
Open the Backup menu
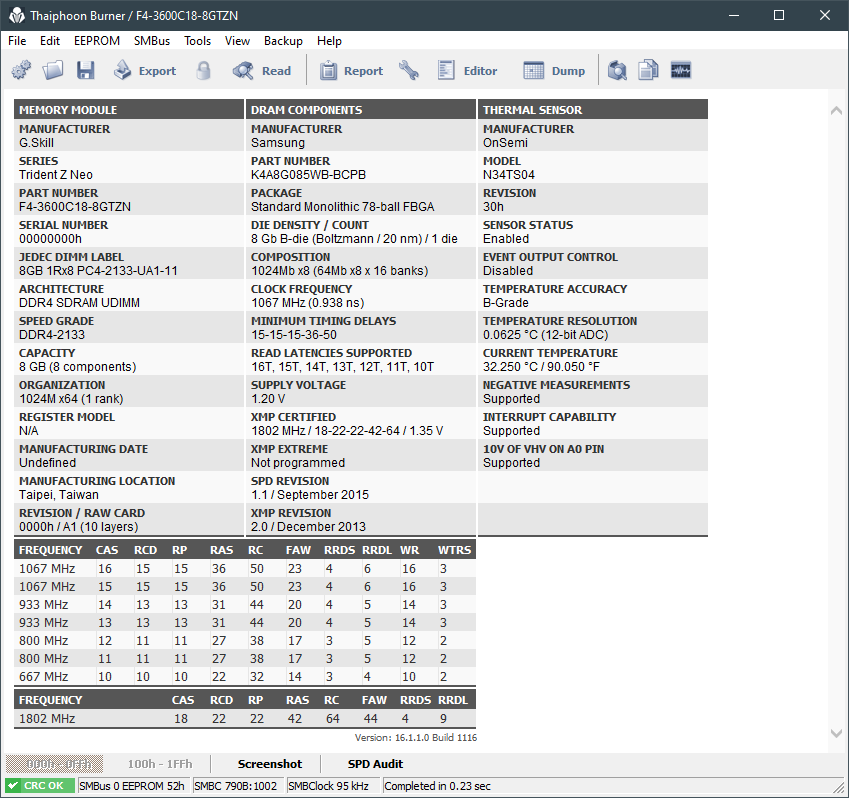pos(283,41)
